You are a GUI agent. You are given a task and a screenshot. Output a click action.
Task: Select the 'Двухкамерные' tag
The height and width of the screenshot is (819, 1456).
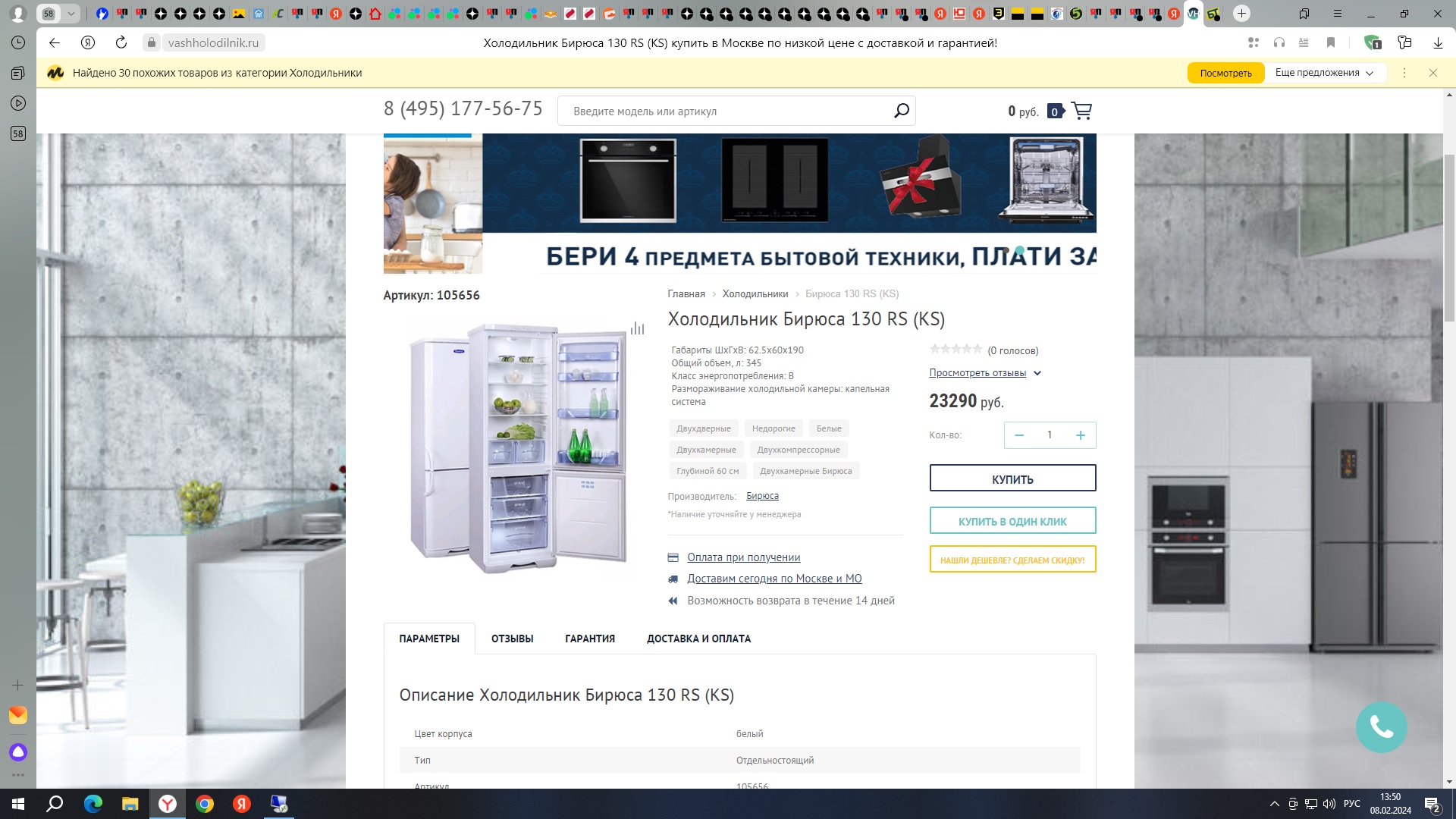click(x=706, y=450)
